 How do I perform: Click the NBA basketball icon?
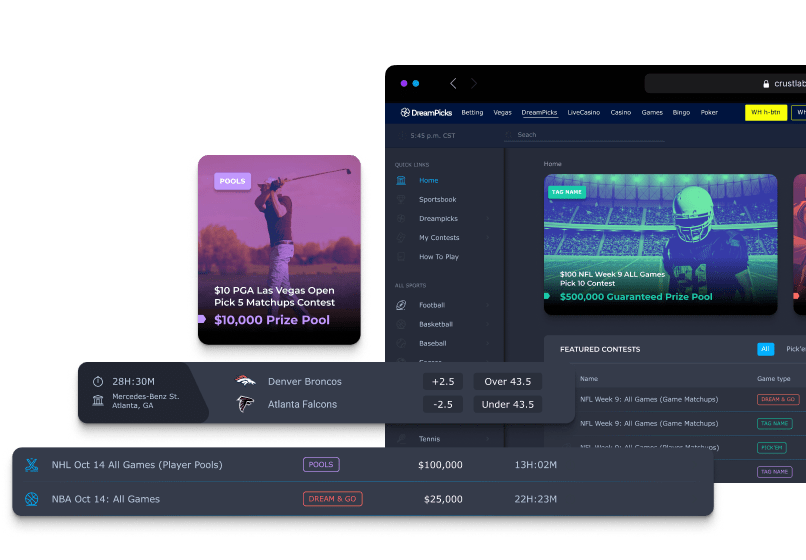point(31,499)
